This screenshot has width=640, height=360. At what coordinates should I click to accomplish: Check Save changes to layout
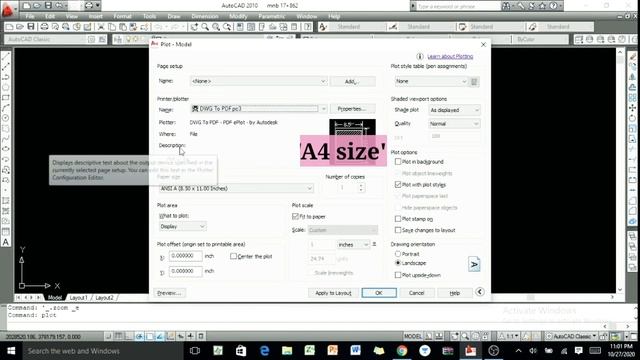click(x=398, y=230)
